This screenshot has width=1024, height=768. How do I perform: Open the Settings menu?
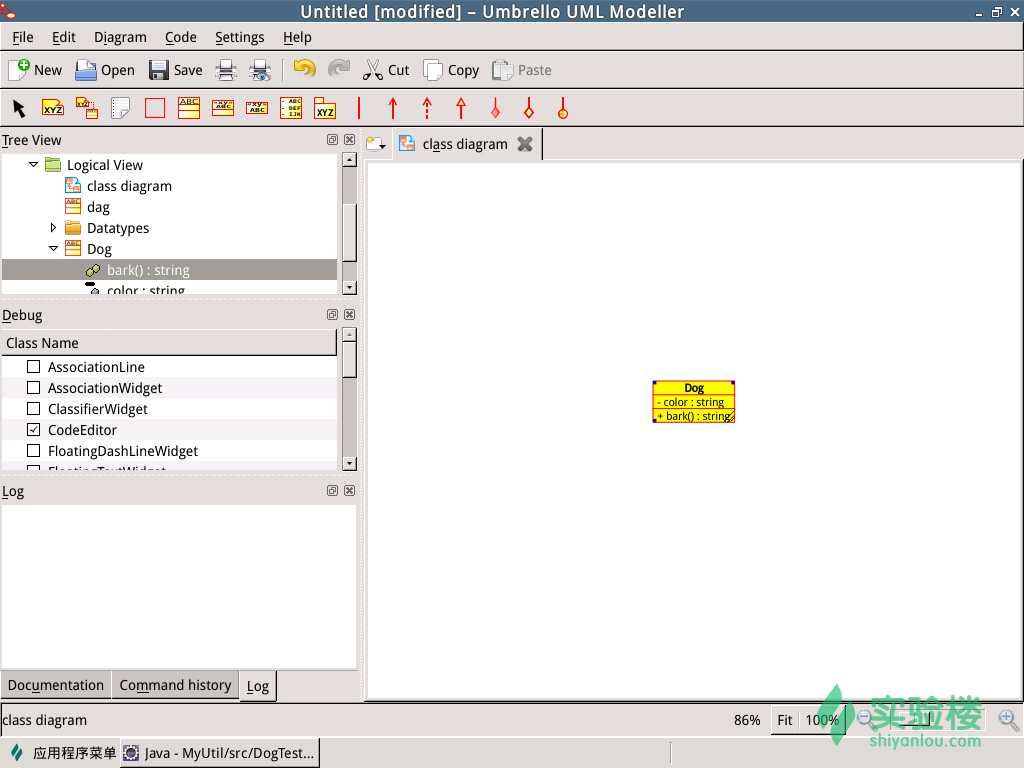click(240, 37)
